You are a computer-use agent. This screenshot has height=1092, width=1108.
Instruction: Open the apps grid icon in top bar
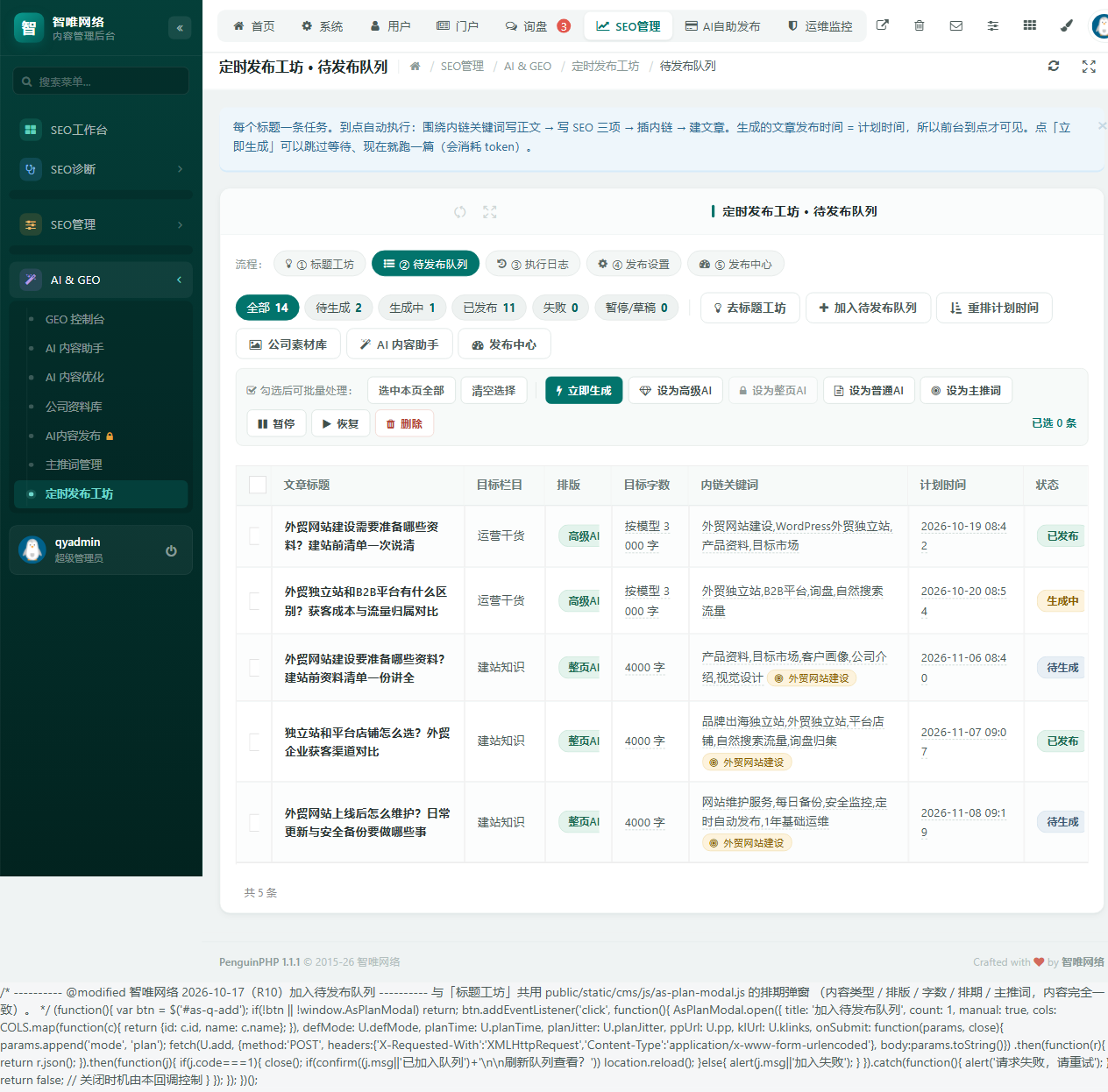click(x=1030, y=25)
